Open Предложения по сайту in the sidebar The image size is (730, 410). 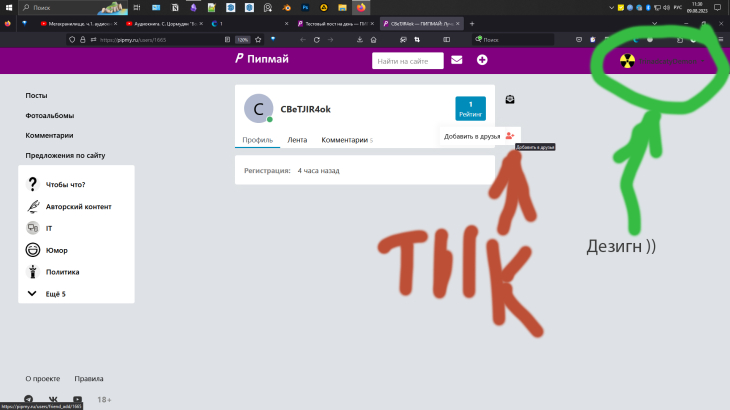[65, 155]
